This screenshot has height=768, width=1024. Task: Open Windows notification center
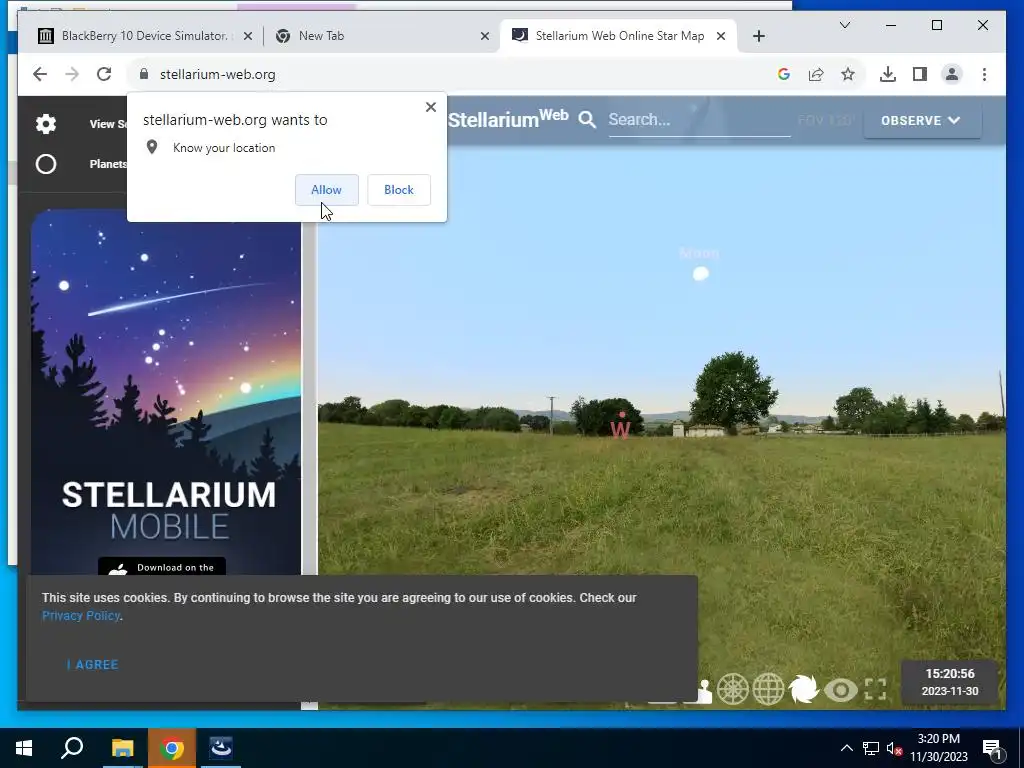coord(992,749)
